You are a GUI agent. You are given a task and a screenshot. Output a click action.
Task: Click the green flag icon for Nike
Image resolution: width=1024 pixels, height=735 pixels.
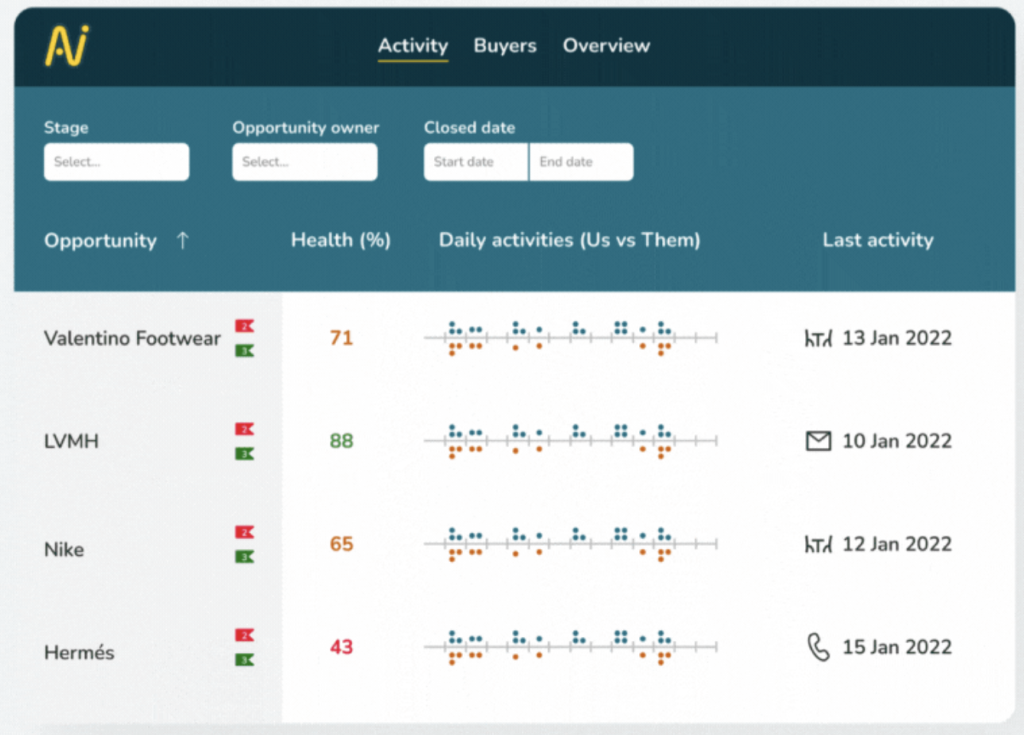[244, 557]
